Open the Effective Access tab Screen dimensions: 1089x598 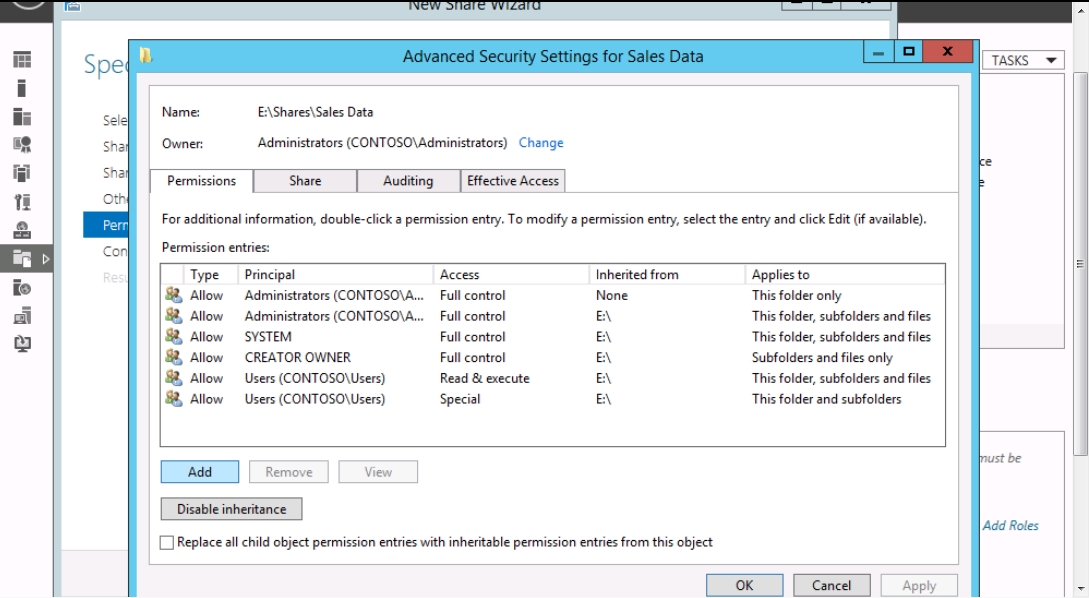(x=513, y=181)
